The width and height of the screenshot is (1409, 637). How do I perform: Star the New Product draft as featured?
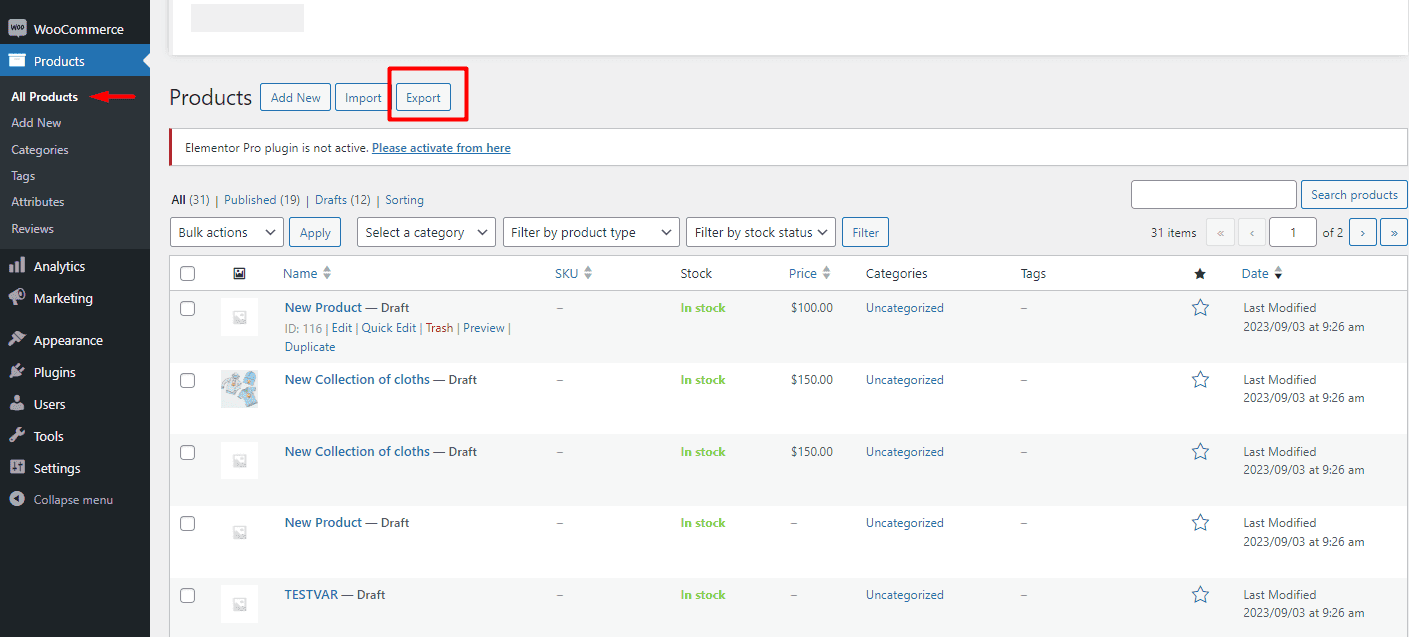click(x=1200, y=307)
